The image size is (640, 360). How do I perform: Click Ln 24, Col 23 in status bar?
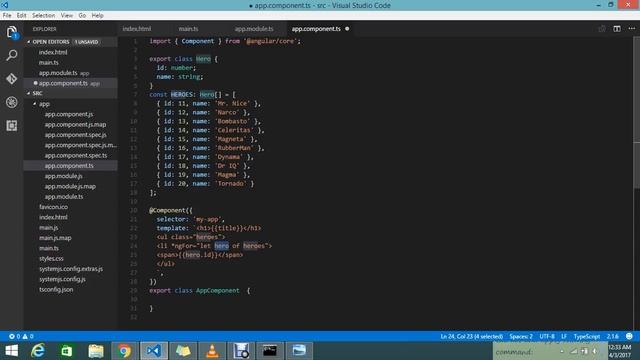pos(471,336)
